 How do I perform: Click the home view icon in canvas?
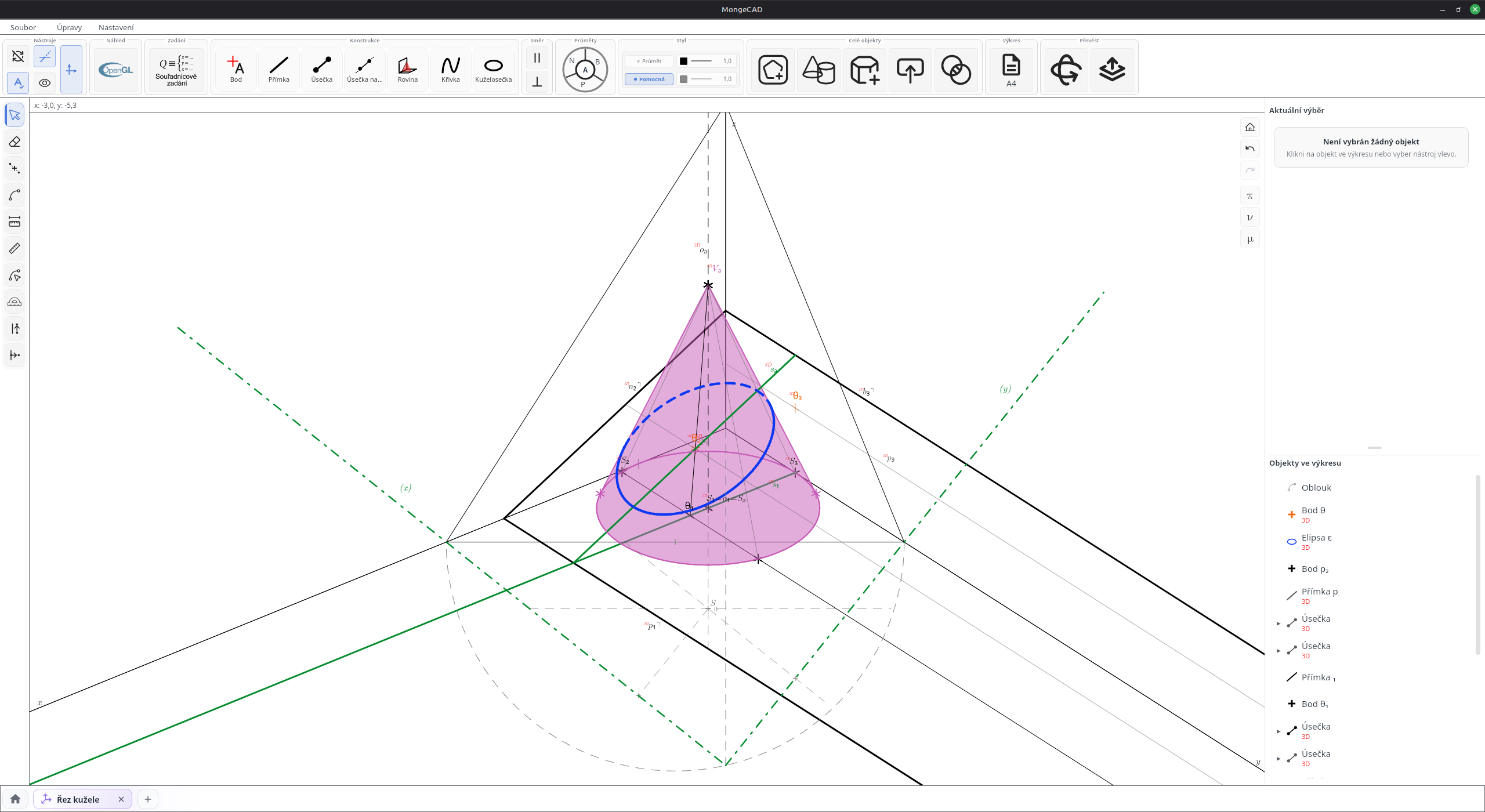(x=1250, y=127)
